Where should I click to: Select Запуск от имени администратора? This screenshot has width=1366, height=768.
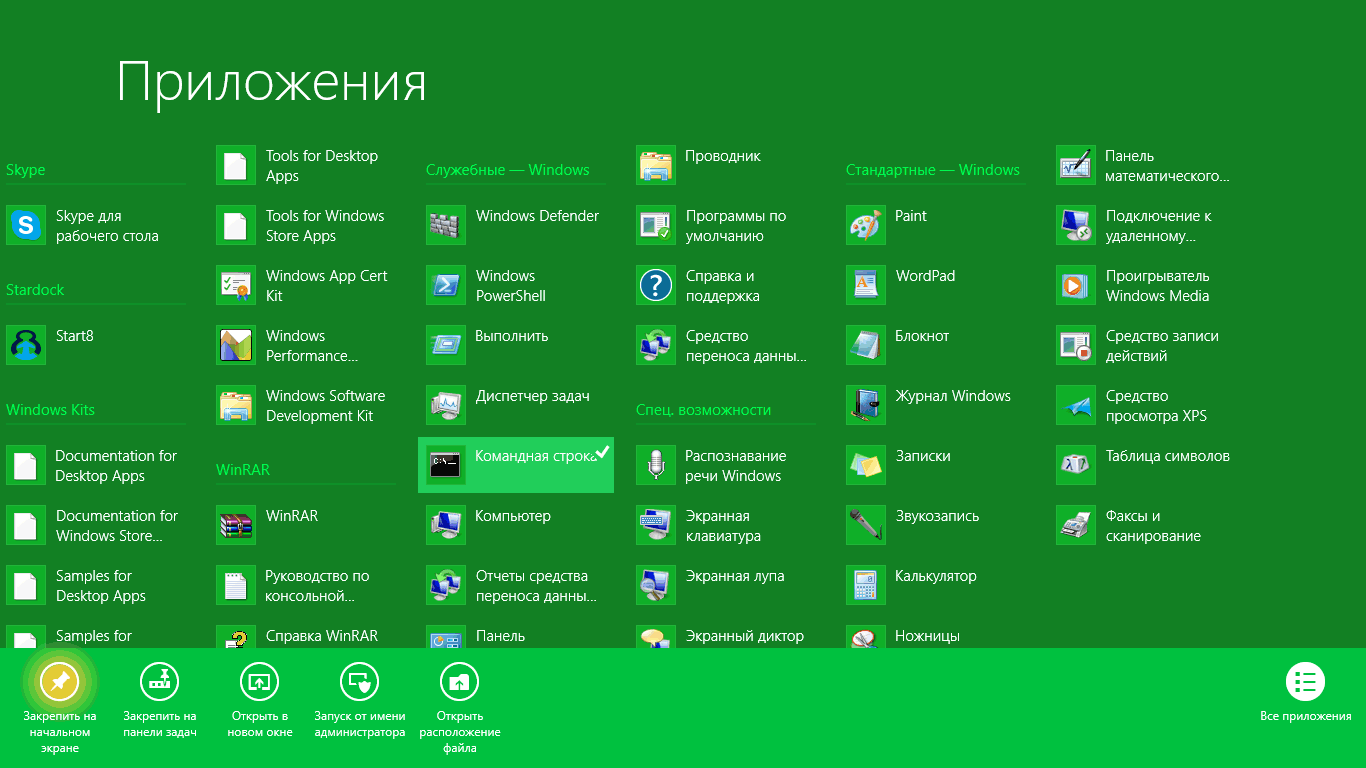pos(360,701)
